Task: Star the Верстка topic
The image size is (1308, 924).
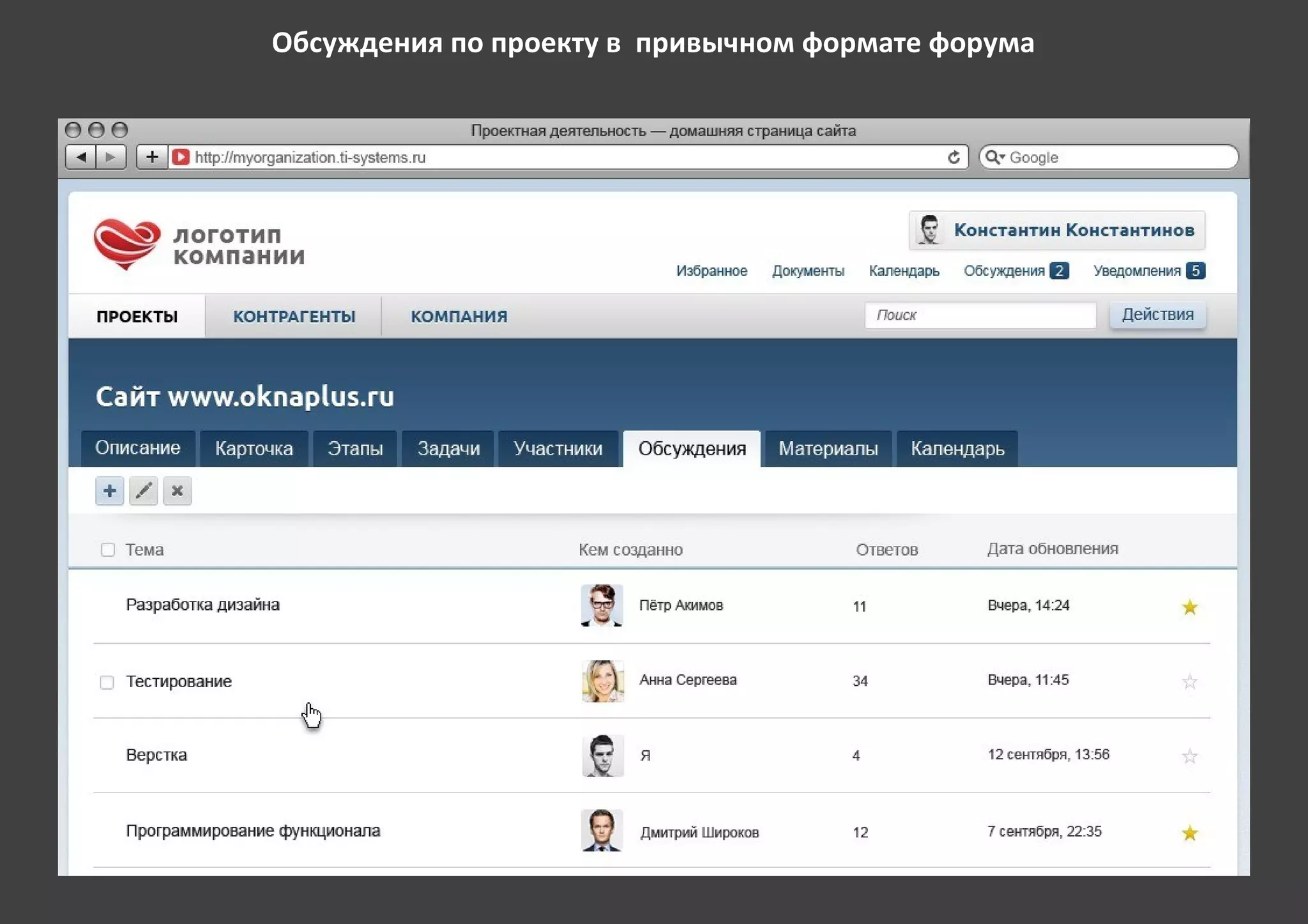Action: [1189, 756]
